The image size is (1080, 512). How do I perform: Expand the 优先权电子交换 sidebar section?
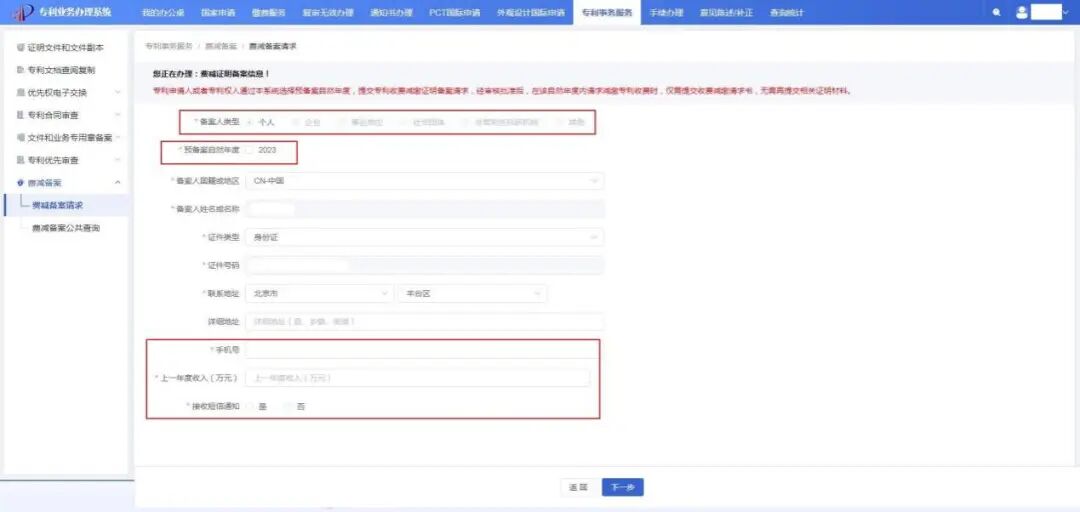click(68, 92)
